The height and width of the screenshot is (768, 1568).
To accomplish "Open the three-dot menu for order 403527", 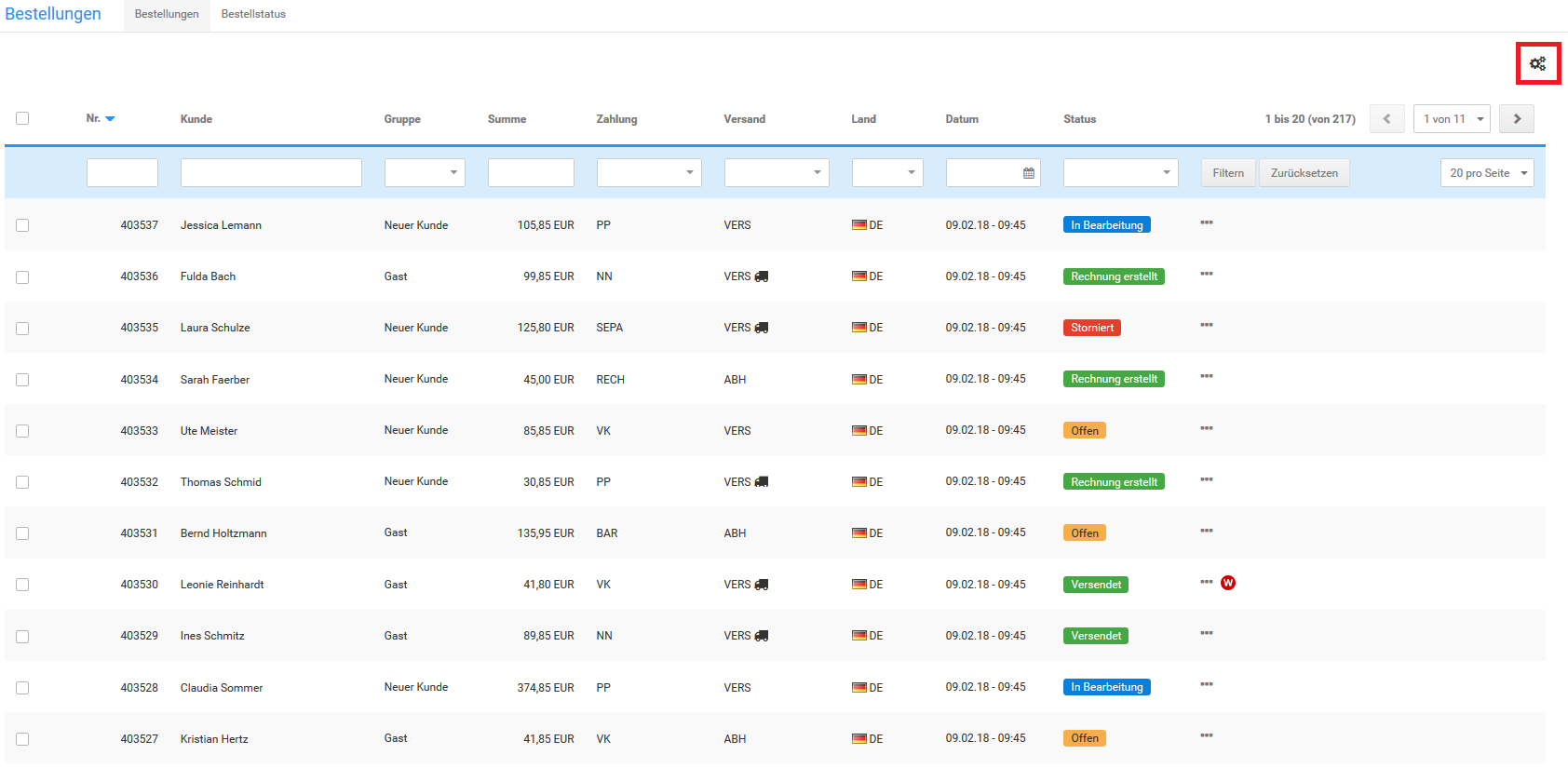I will pyautogui.click(x=1206, y=736).
